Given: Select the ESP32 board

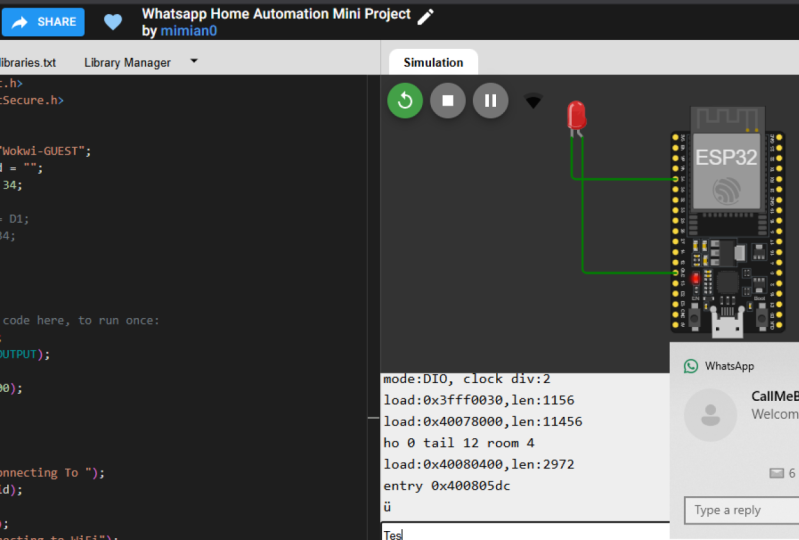Looking at the screenshot, I should tap(727, 222).
